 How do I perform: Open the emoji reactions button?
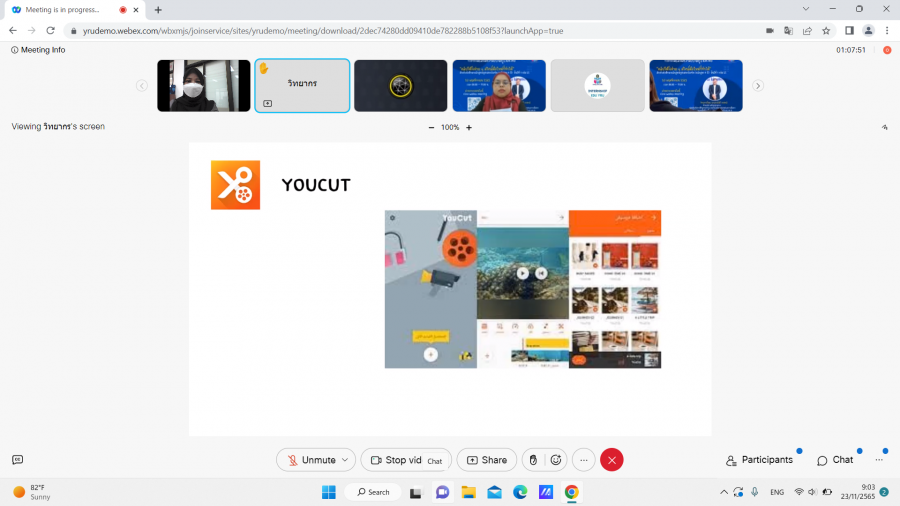(x=556, y=460)
